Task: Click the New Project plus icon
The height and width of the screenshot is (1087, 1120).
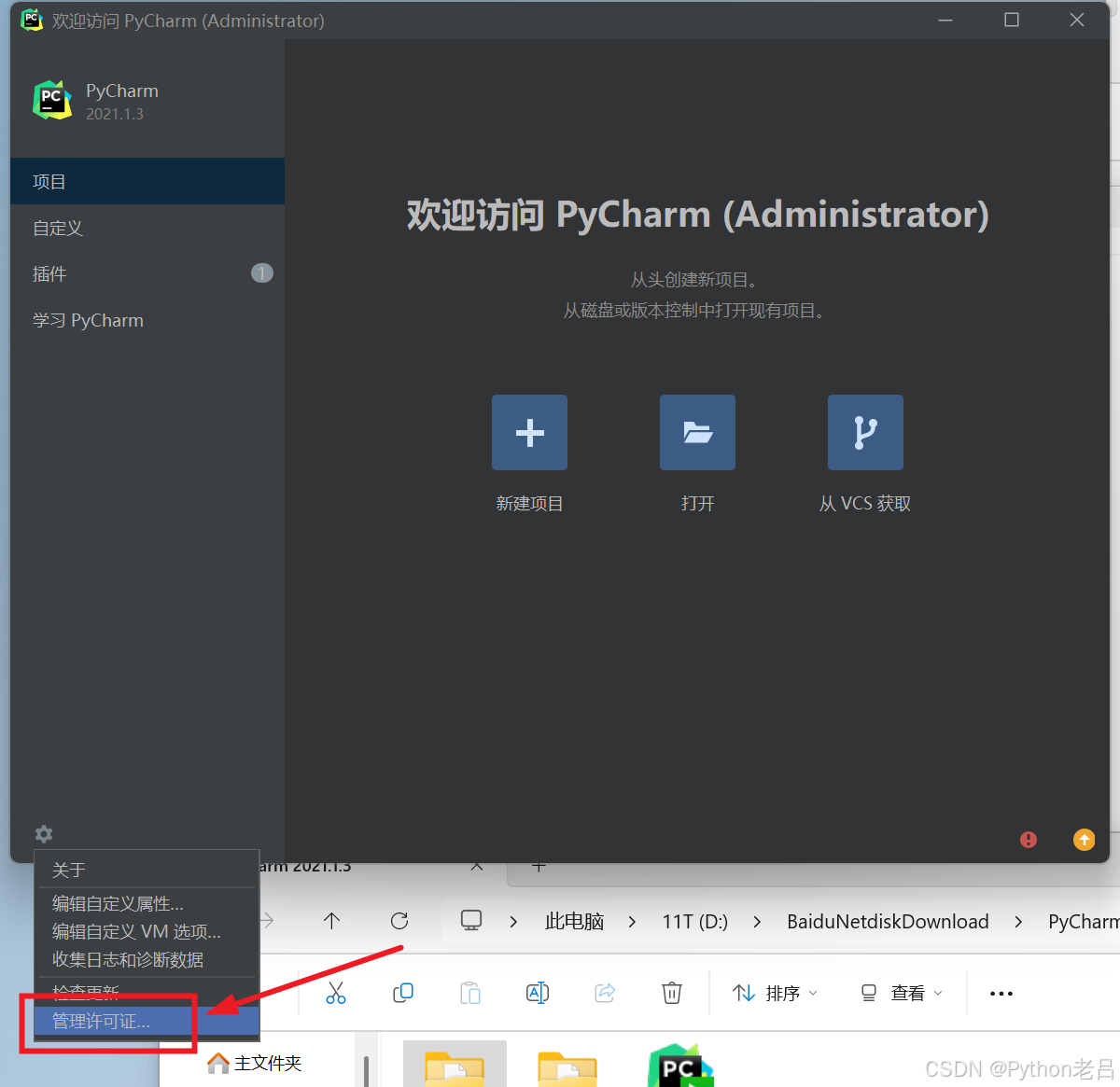Action: click(529, 432)
